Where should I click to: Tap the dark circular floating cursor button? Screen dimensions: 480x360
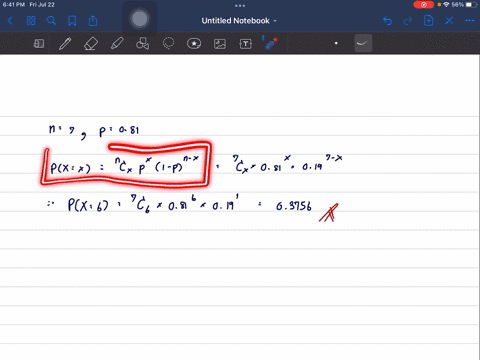point(140,19)
